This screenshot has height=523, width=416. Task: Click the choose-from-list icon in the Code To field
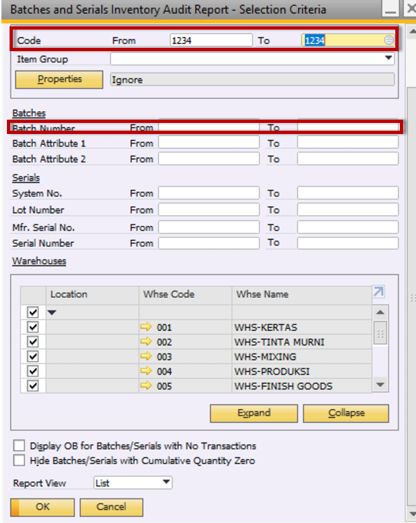[389, 40]
